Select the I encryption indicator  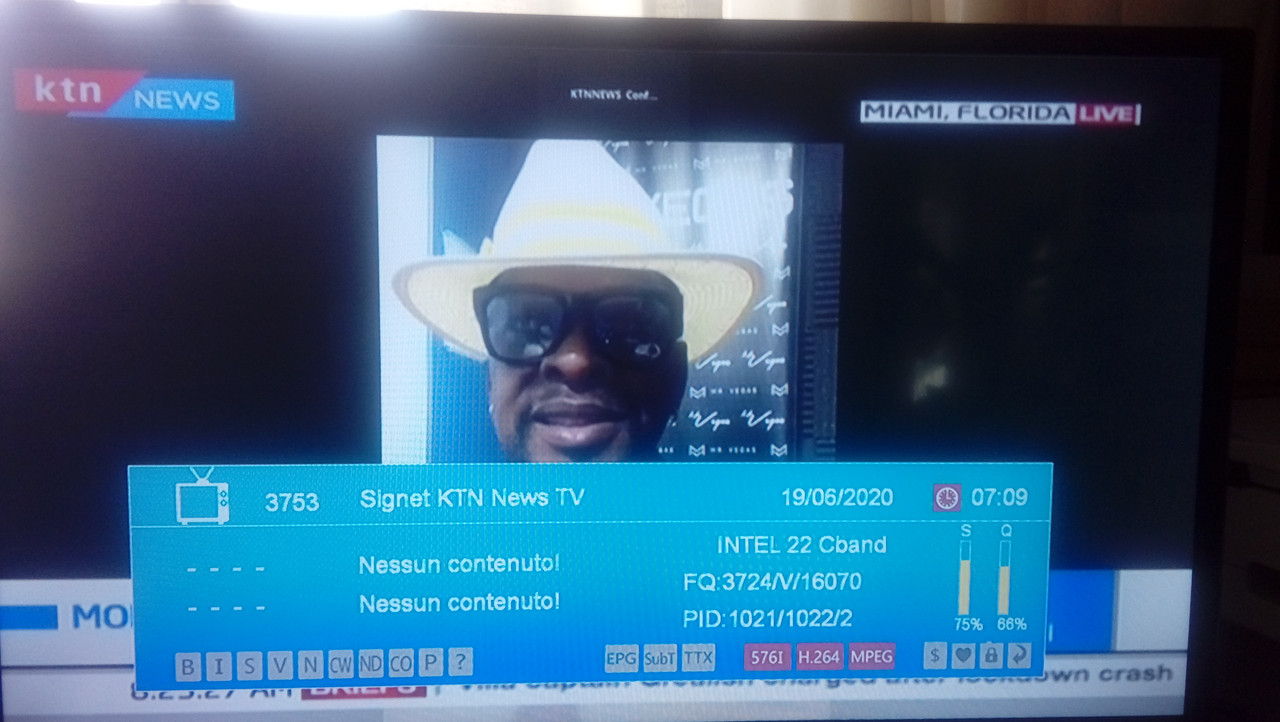click(219, 664)
